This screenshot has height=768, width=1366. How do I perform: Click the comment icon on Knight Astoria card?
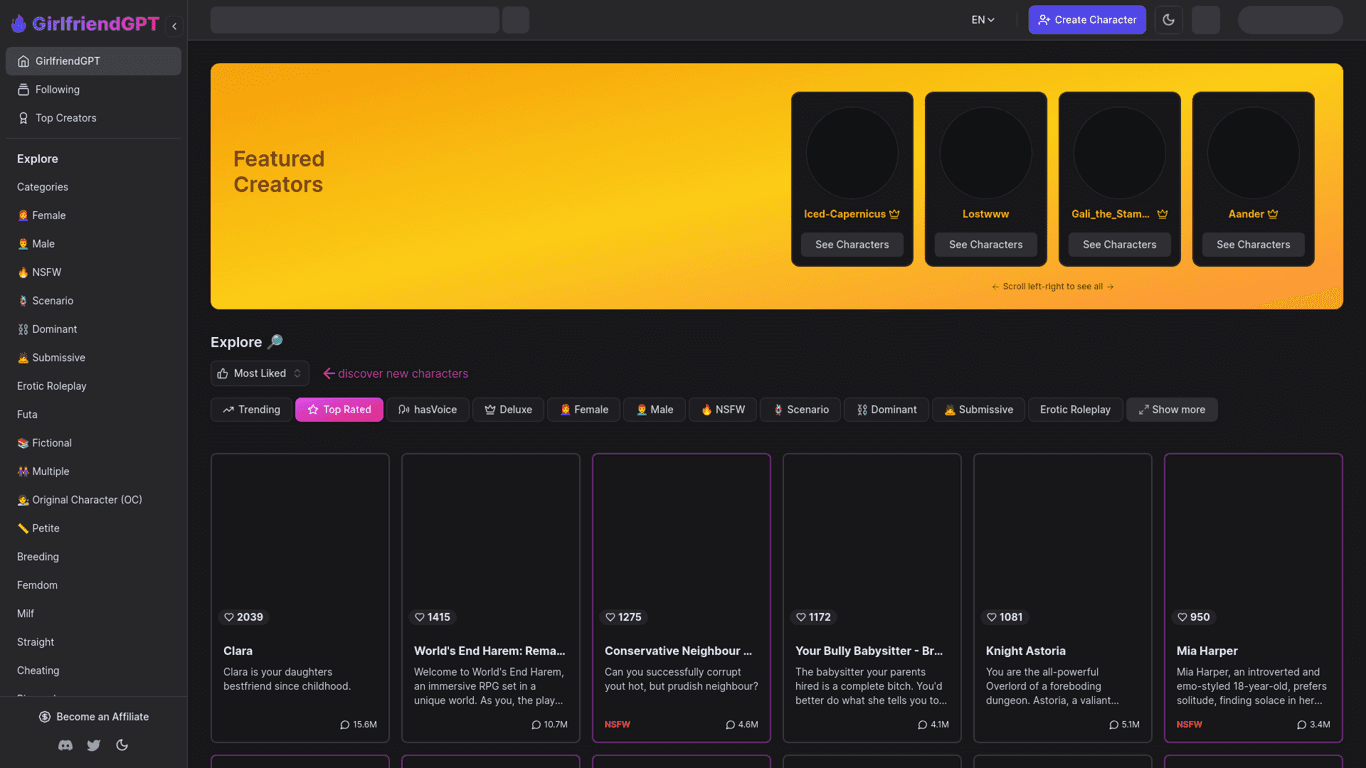1113,725
